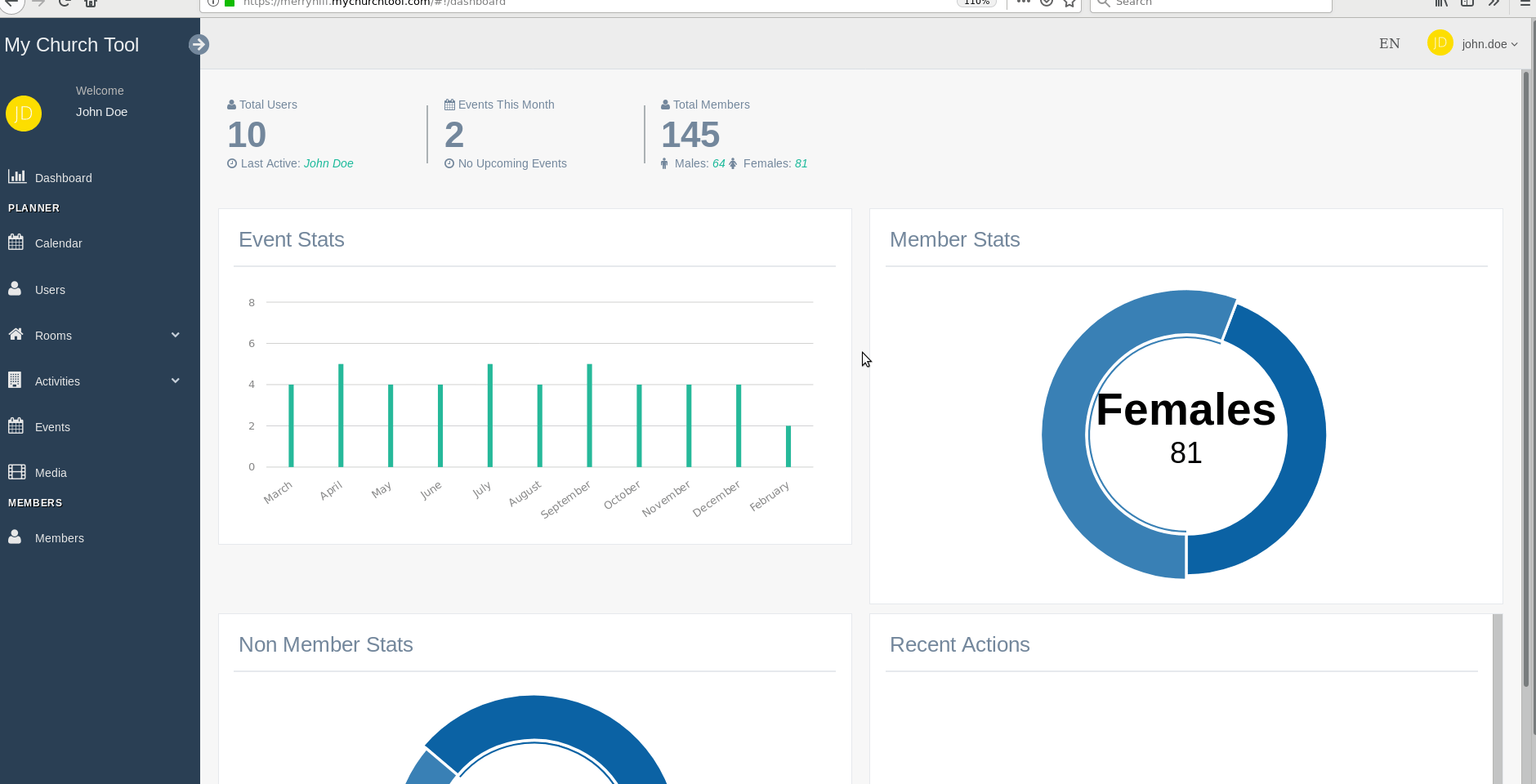Click the April bar in Event Stats
Image resolution: width=1536 pixels, height=784 pixels.
coord(341,415)
